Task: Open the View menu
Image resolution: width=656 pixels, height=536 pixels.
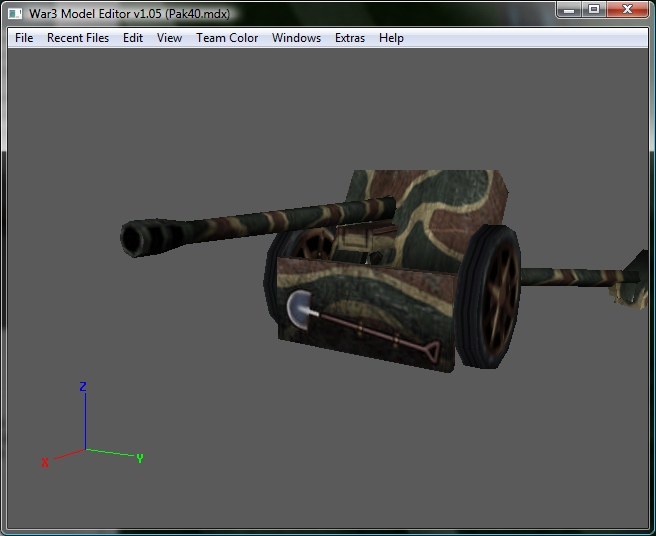Action: tap(169, 38)
